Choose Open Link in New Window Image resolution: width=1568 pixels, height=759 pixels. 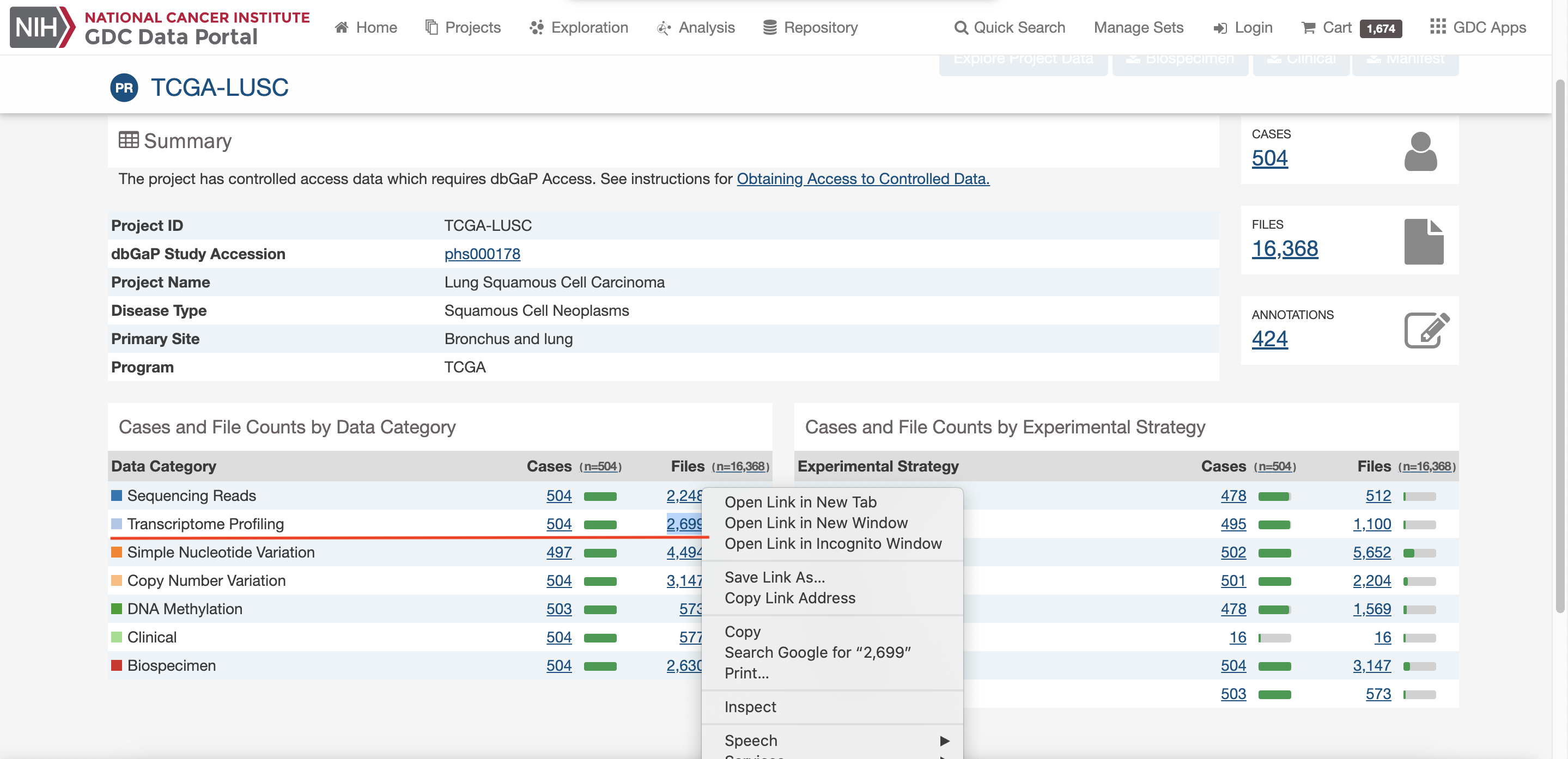coord(832,522)
